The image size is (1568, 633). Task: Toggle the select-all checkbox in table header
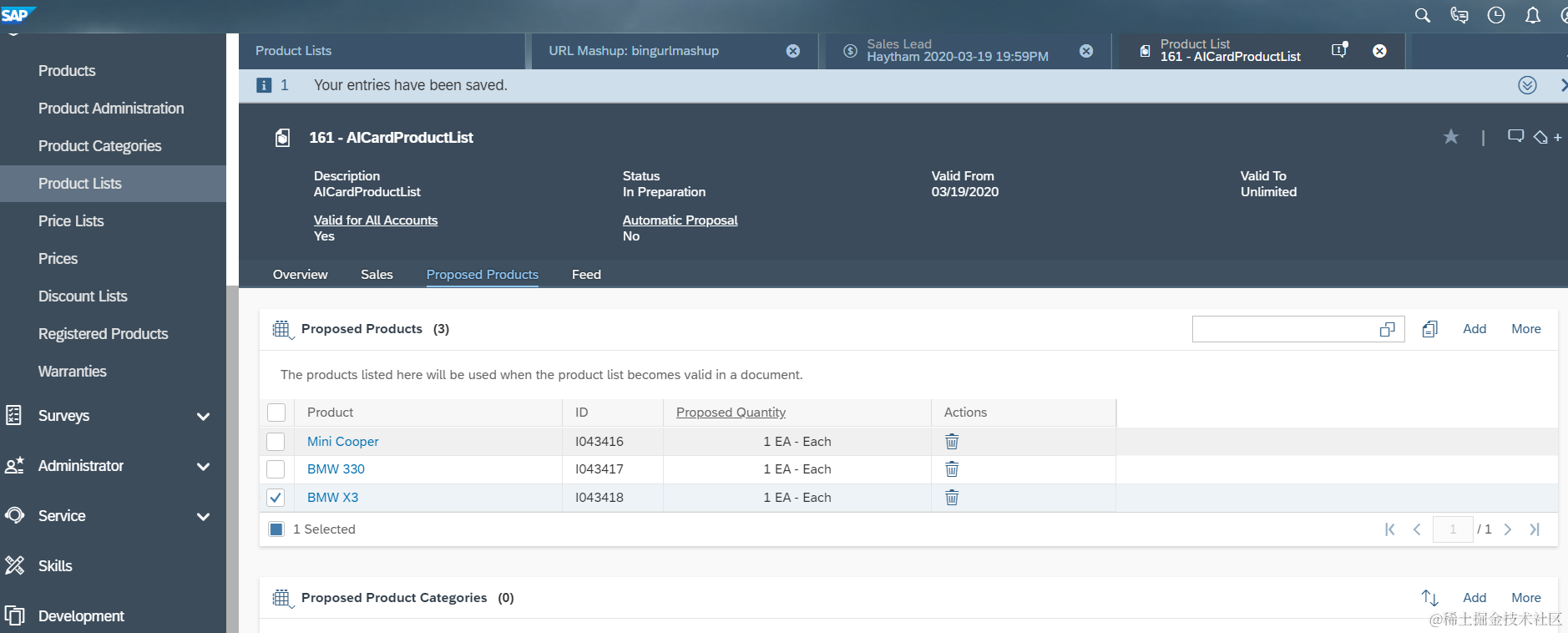pyautogui.click(x=276, y=413)
